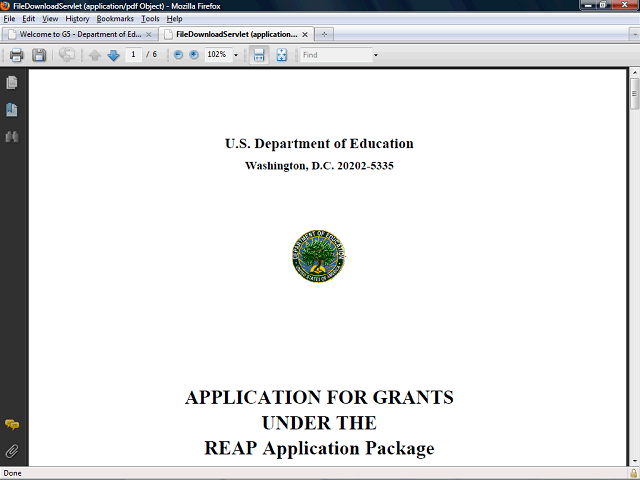Open the History menu
The width and height of the screenshot is (640, 480).
click(x=77, y=19)
